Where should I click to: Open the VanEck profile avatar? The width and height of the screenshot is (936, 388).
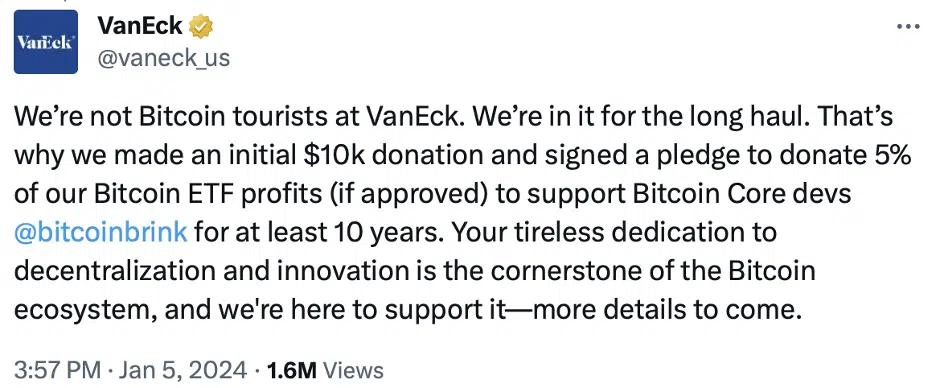(x=46, y=42)
